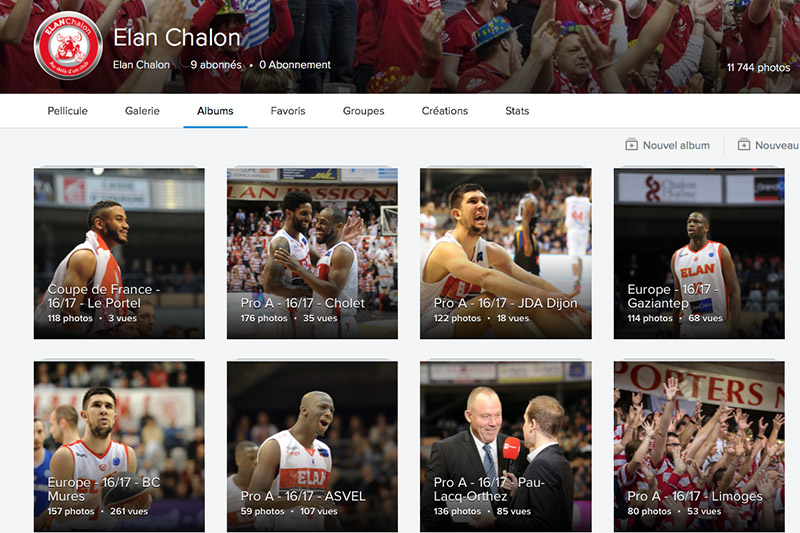Open the Coupe de France Le Portel album
The image size is (800, 533).
[119, 253]
